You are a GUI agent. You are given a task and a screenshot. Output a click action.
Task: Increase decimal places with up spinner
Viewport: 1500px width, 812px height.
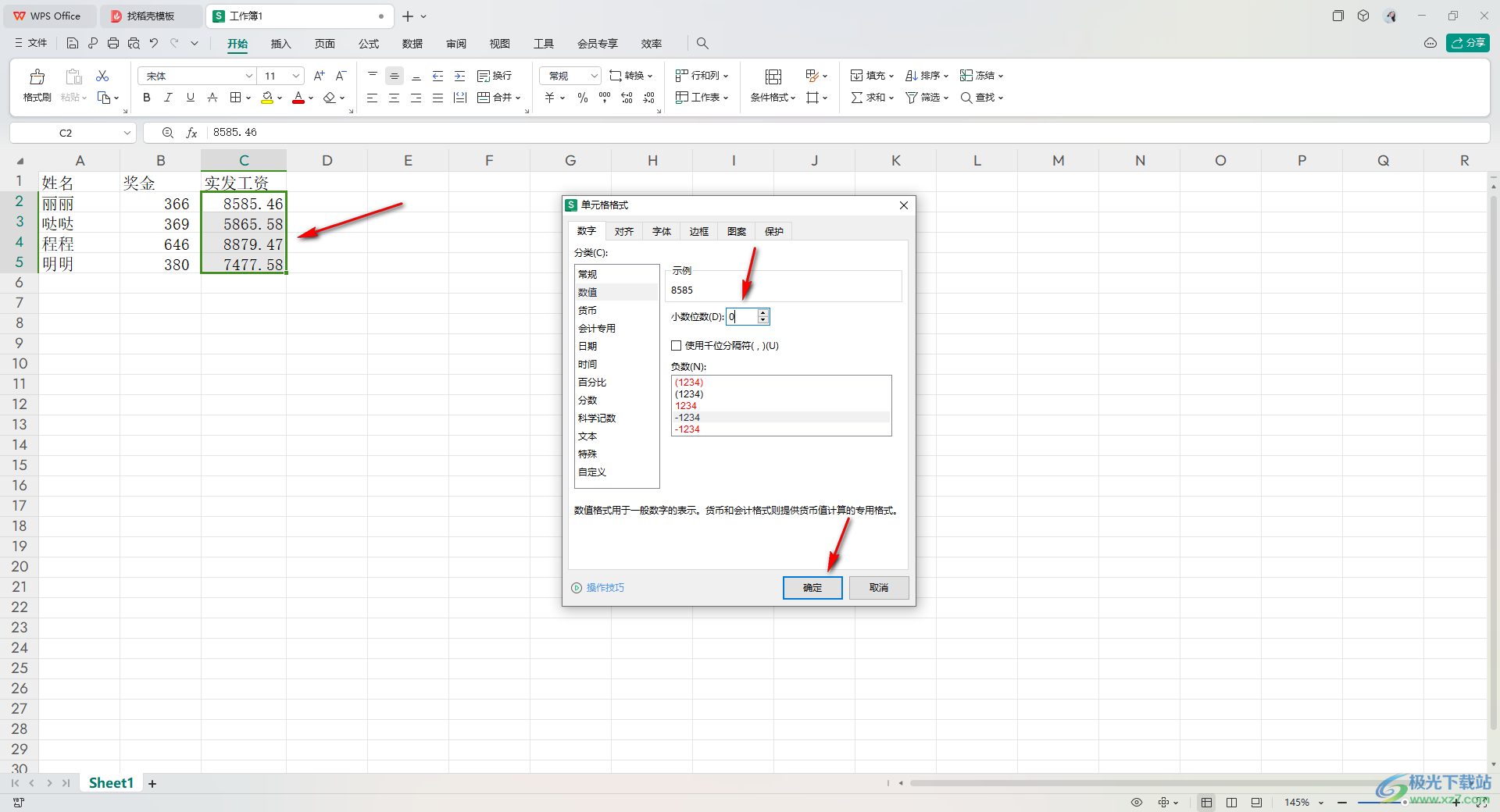[763, 312]
